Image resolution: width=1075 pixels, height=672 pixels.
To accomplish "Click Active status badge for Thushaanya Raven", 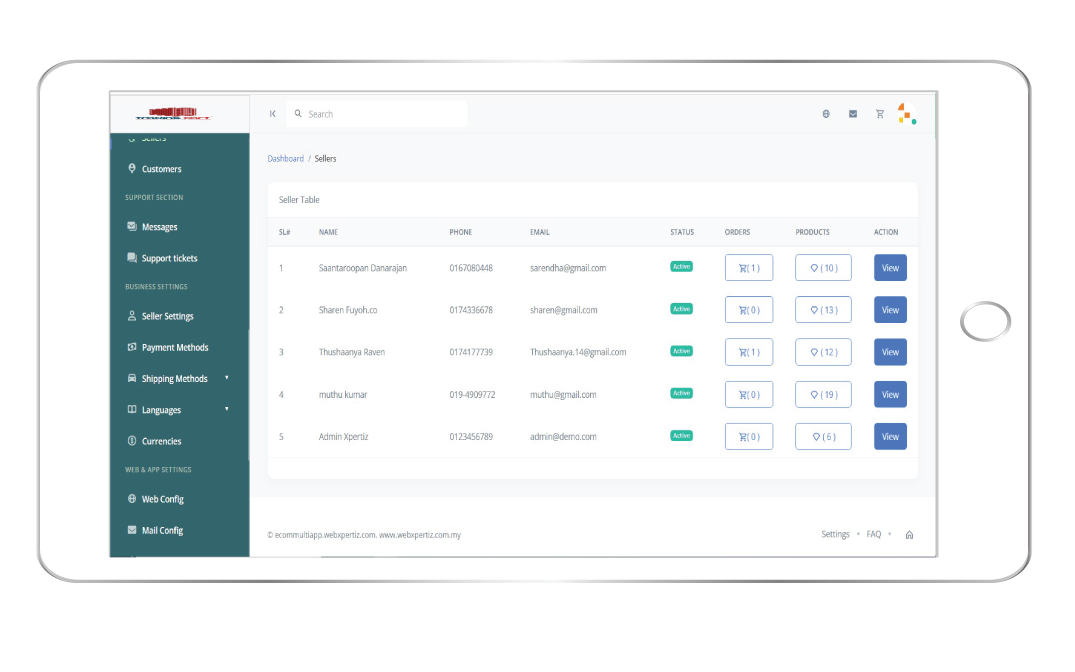I will click(681, 351).
